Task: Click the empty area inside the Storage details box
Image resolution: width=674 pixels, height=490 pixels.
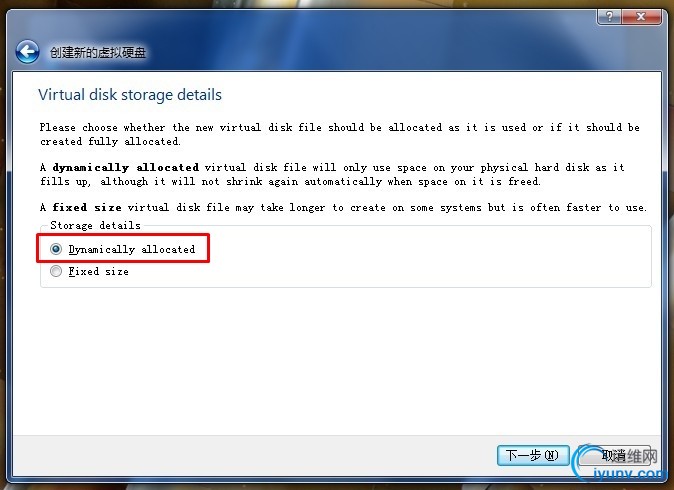Action: [x=430, y=260]
